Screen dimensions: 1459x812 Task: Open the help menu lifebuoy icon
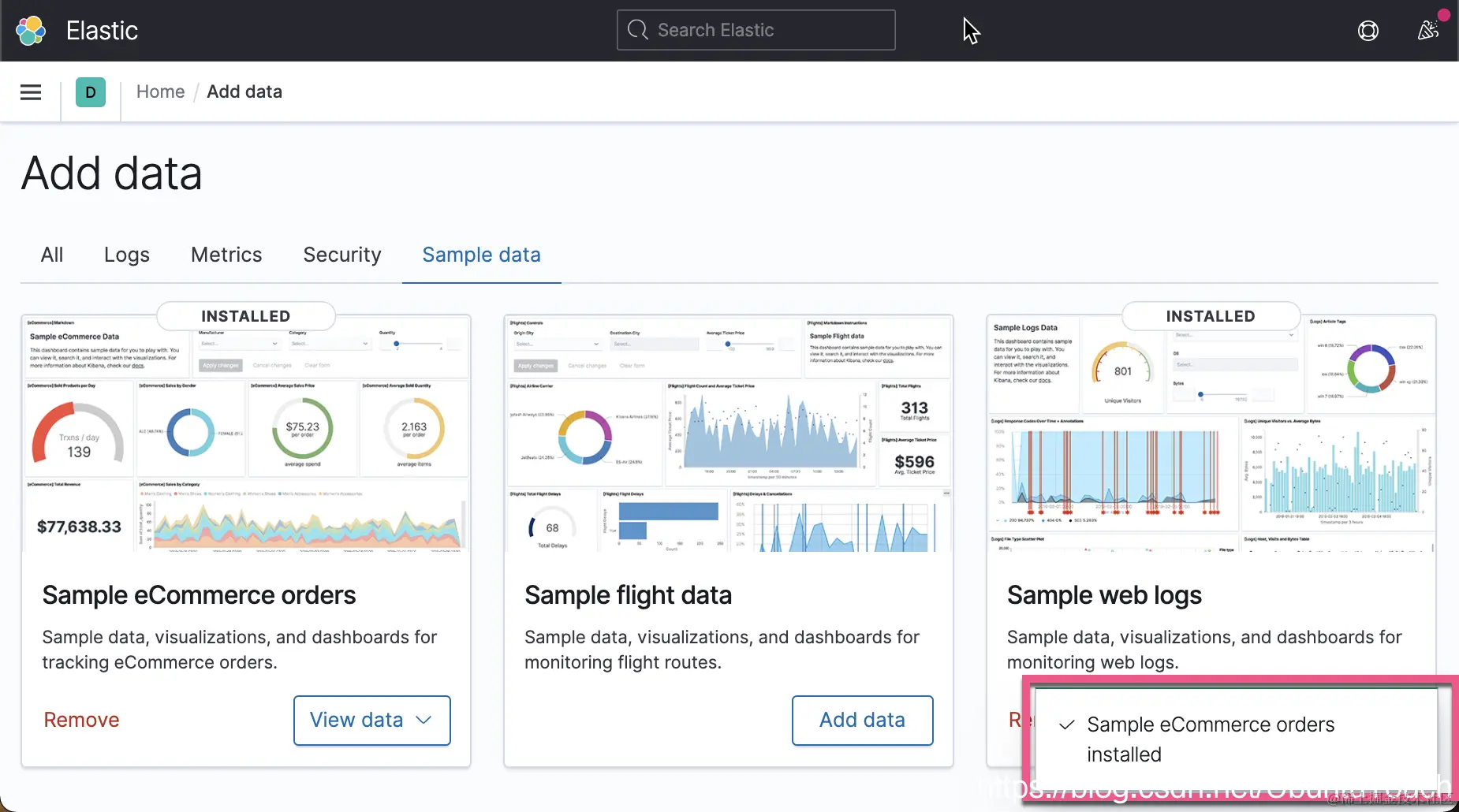coord(1368,31)
